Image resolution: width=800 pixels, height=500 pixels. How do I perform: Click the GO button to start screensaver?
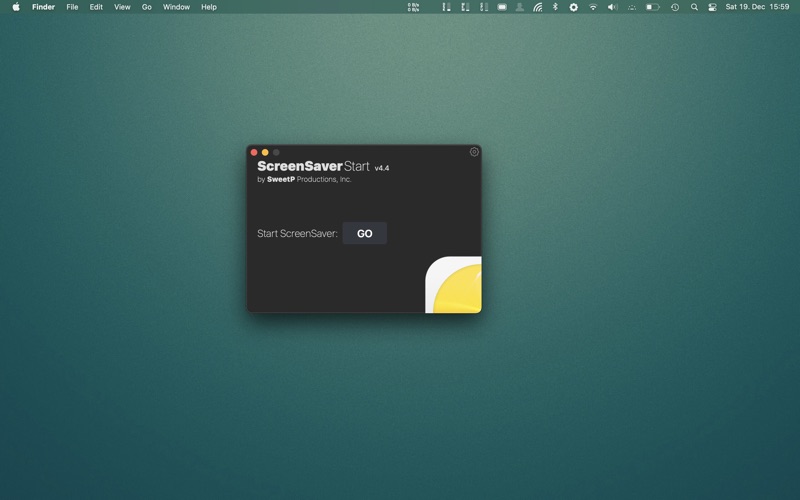coord(364,233)
